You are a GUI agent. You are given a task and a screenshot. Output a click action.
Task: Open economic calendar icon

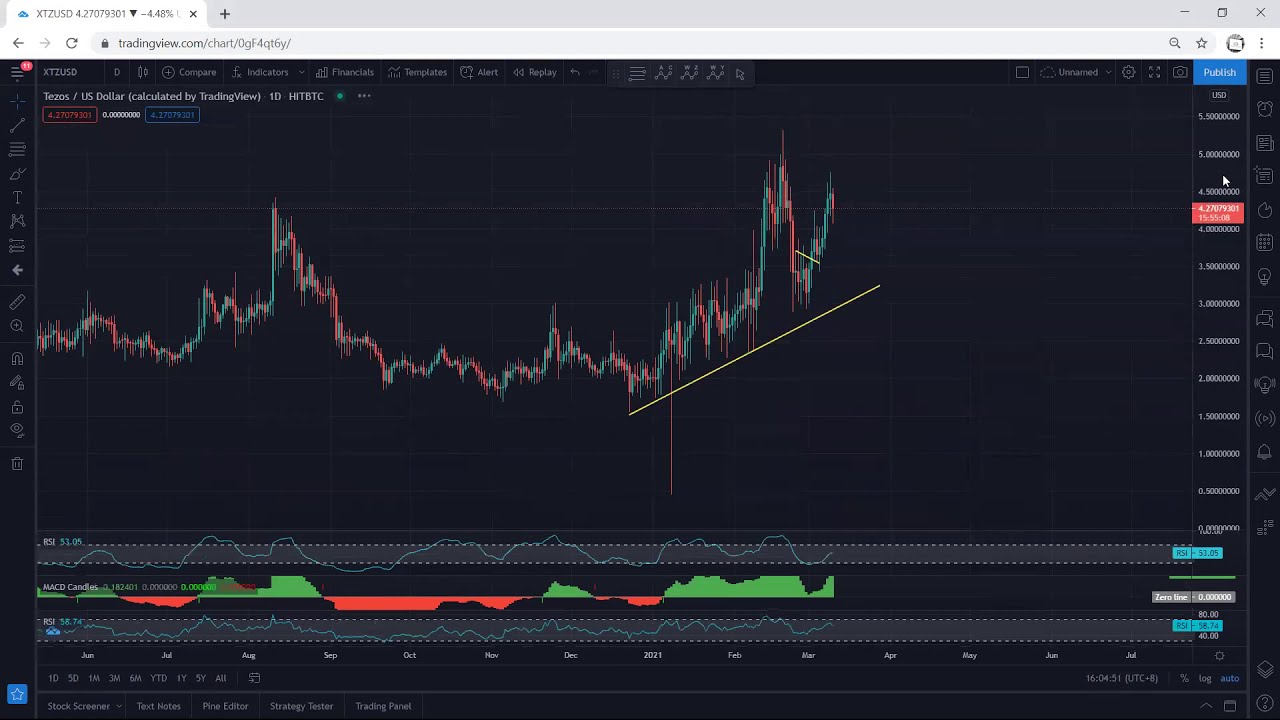1264,242
